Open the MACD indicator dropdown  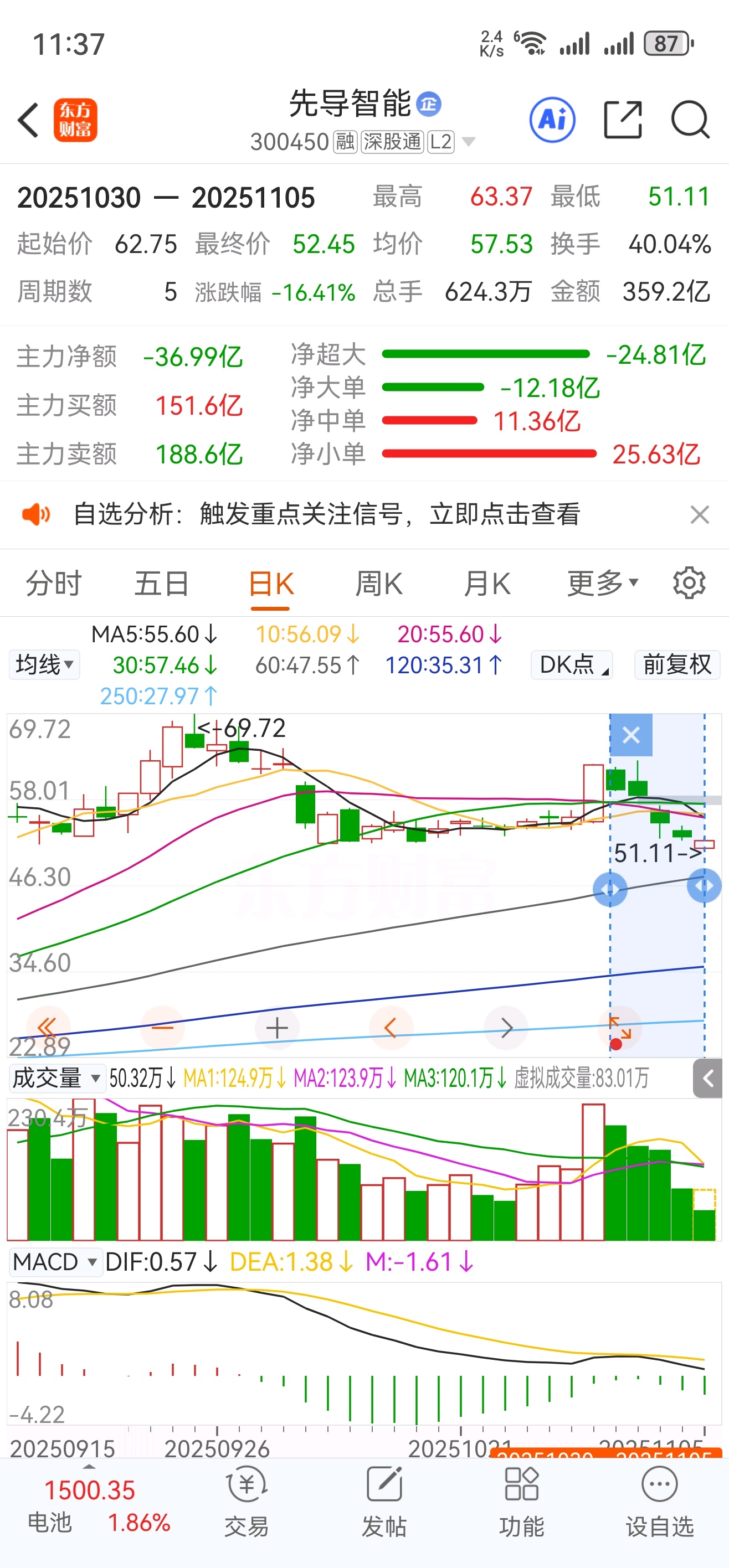pyautogui.click(x=55, y=1261)
